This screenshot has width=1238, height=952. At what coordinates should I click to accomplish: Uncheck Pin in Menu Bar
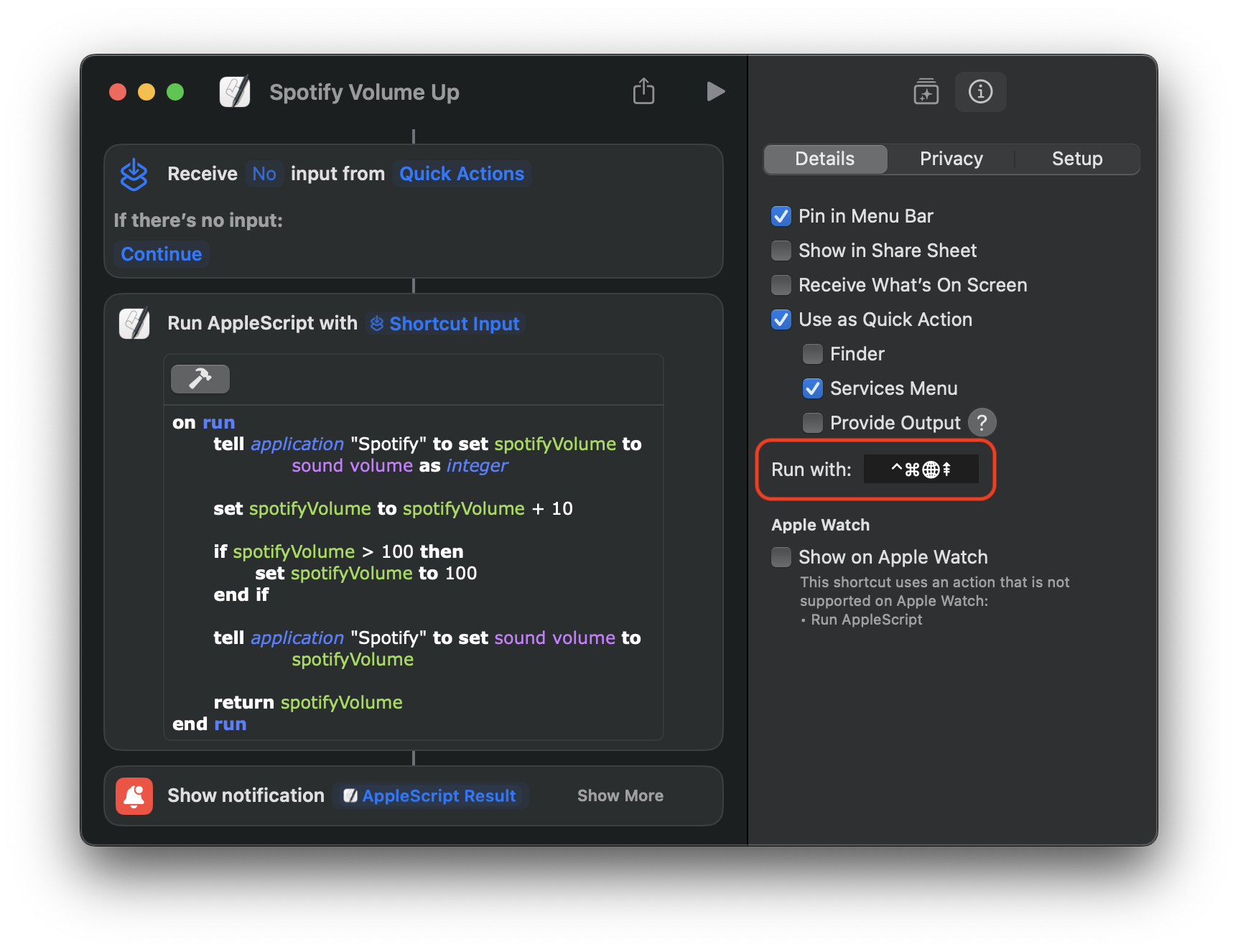[x=781, y=216]
